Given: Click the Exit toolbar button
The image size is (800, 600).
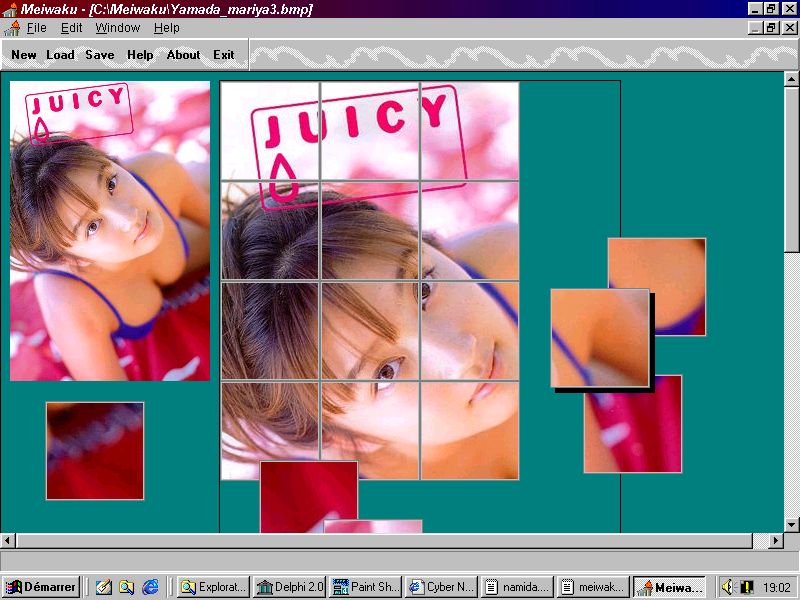Looking at the screenshot, I should (223, 55).
